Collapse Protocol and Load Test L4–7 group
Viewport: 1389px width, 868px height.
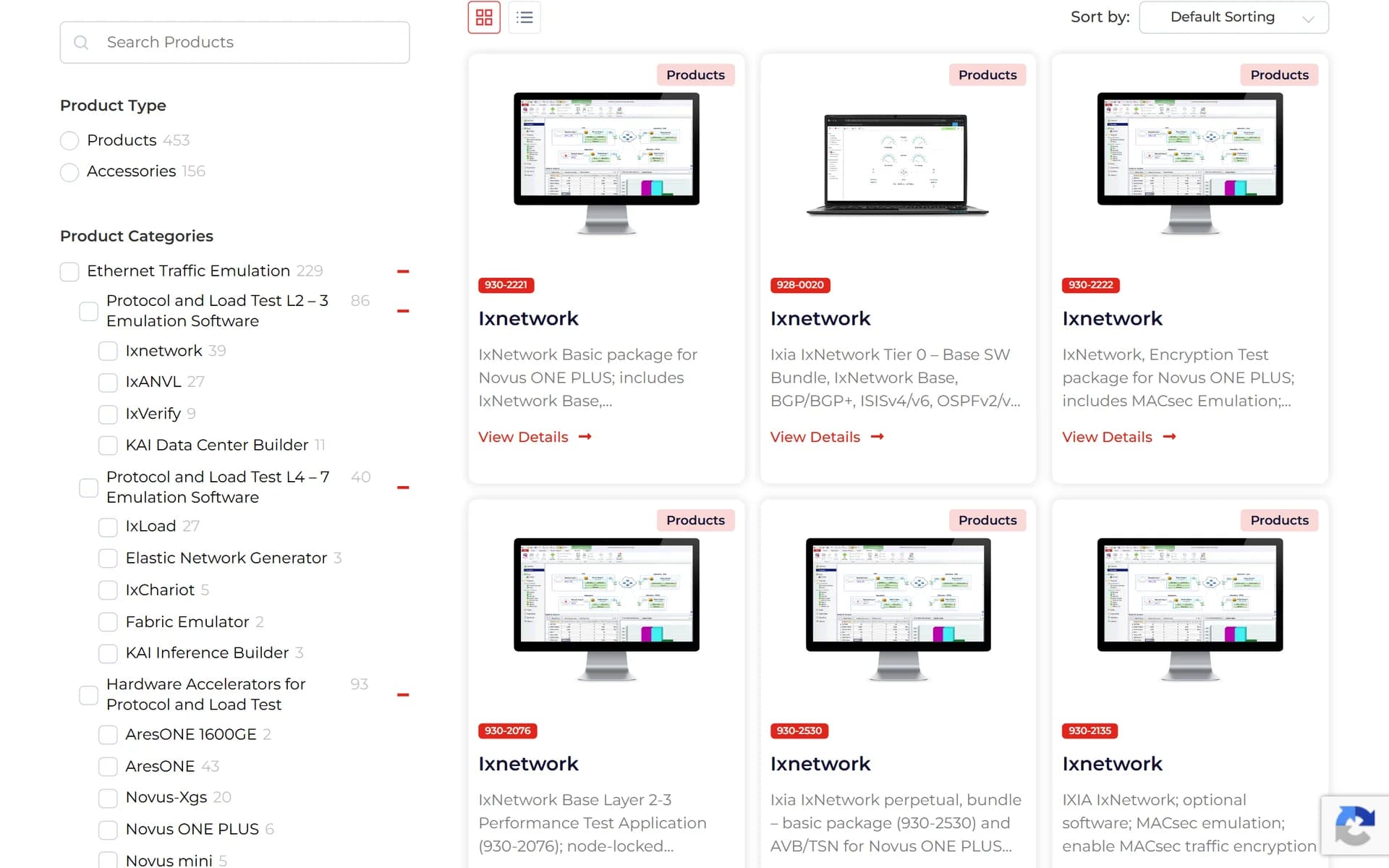coord(403,488)
